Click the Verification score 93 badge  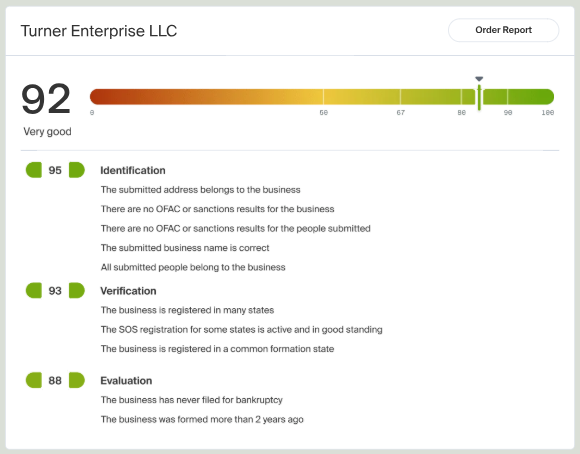pos(55,290)
